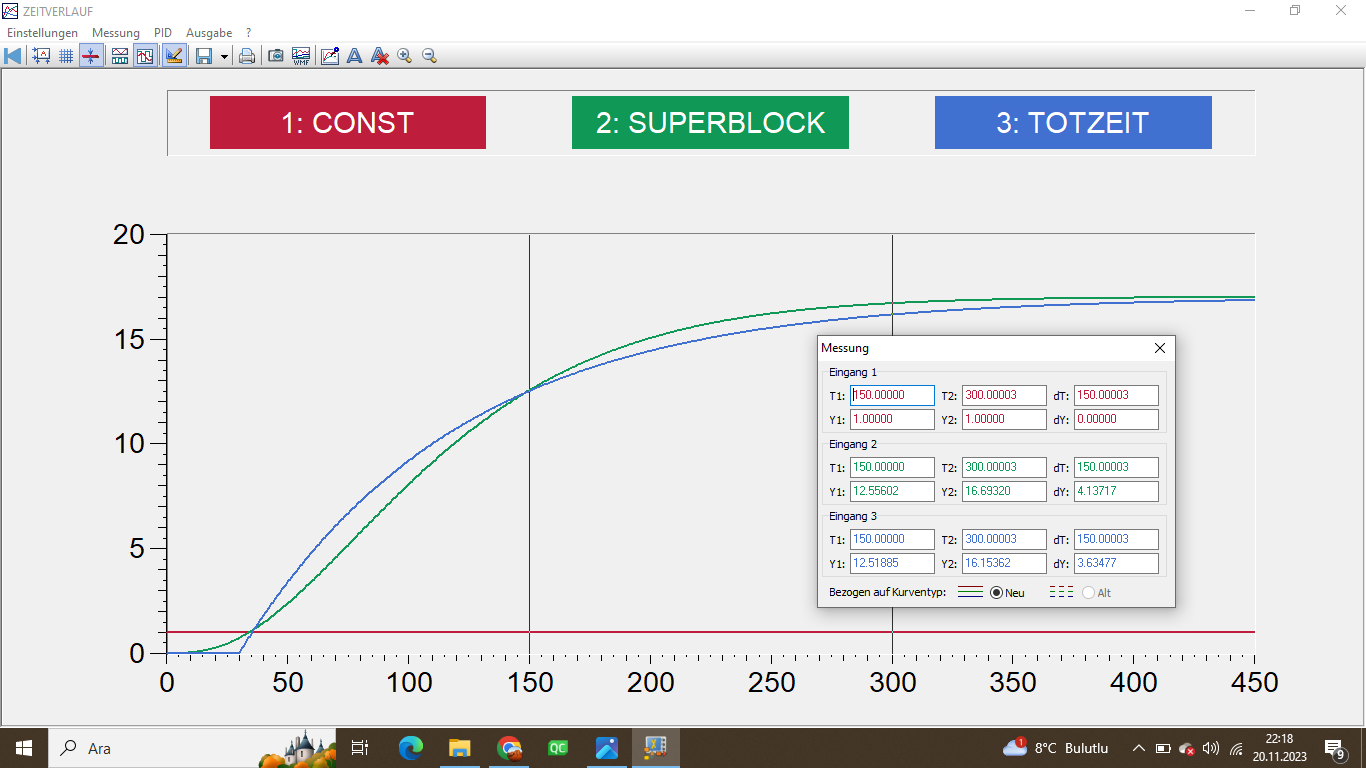Open the Einstellungen menu
1366x768 pixels.
coord(42,32)
